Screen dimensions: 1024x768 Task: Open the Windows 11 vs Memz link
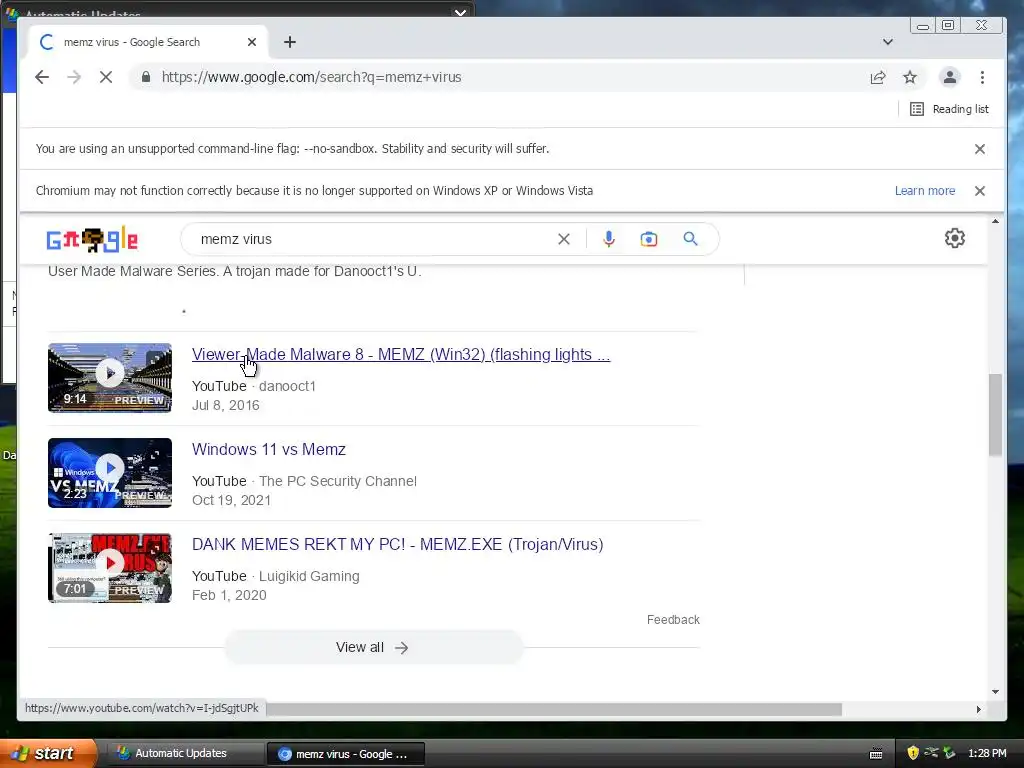pos(268,449)
